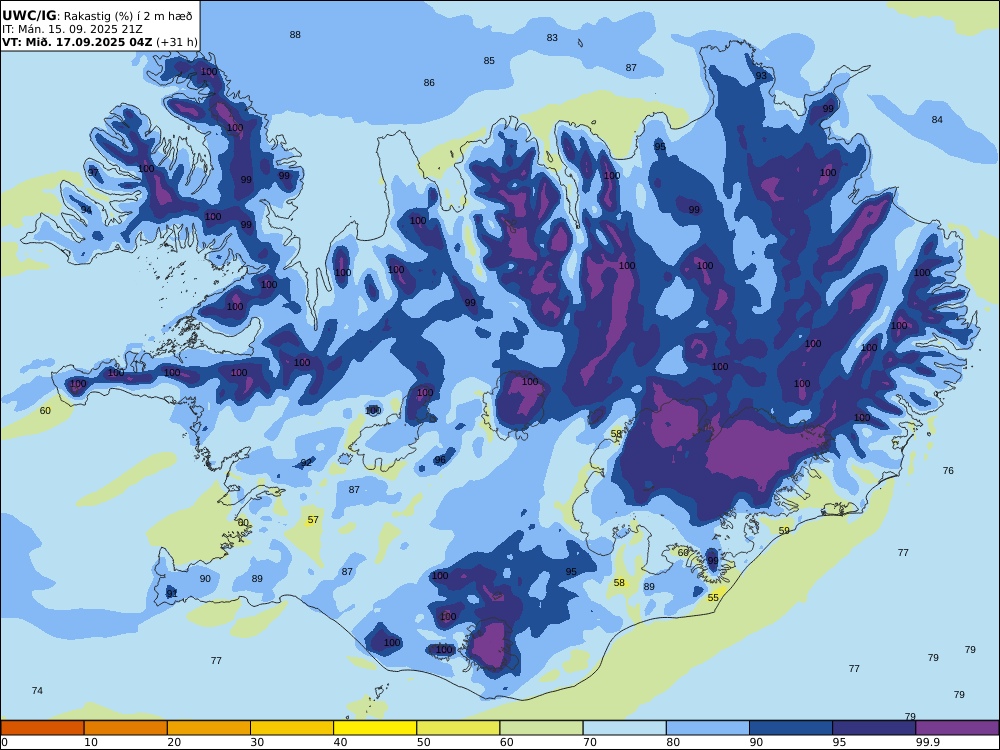1000x750 pixels.
Task: Click the humidity value 74 on the map
Action: point(37,691)
